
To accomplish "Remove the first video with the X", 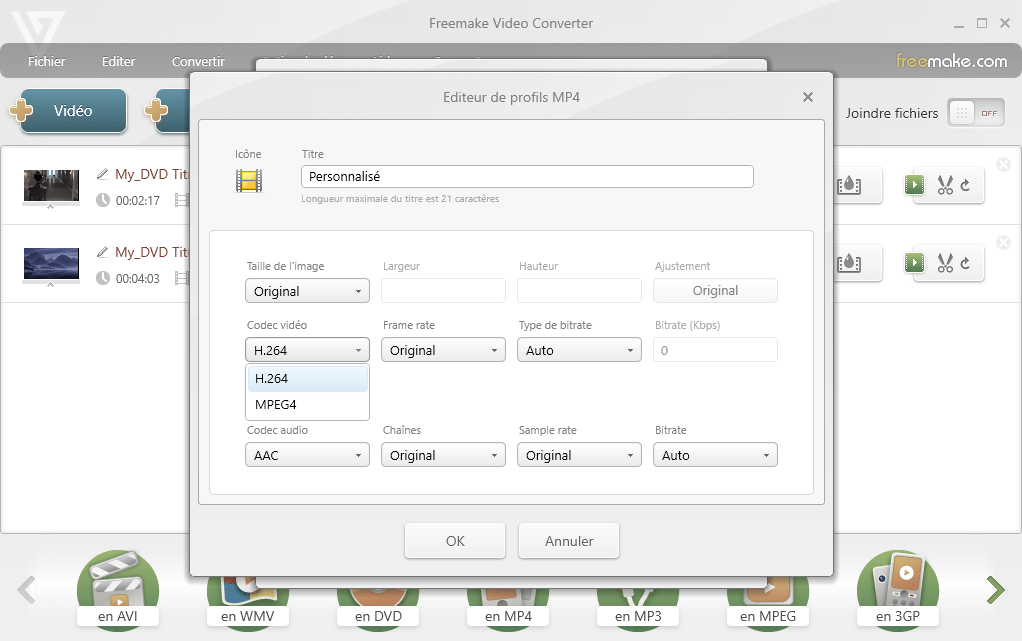I will pos(1004,164).
